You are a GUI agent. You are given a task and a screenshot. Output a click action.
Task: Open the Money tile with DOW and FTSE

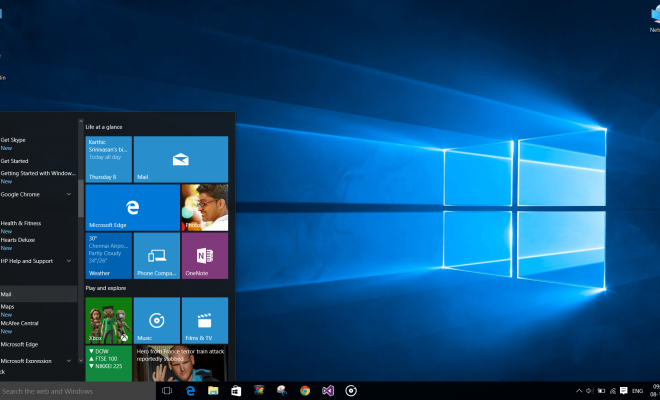click(x=109, y=364)
